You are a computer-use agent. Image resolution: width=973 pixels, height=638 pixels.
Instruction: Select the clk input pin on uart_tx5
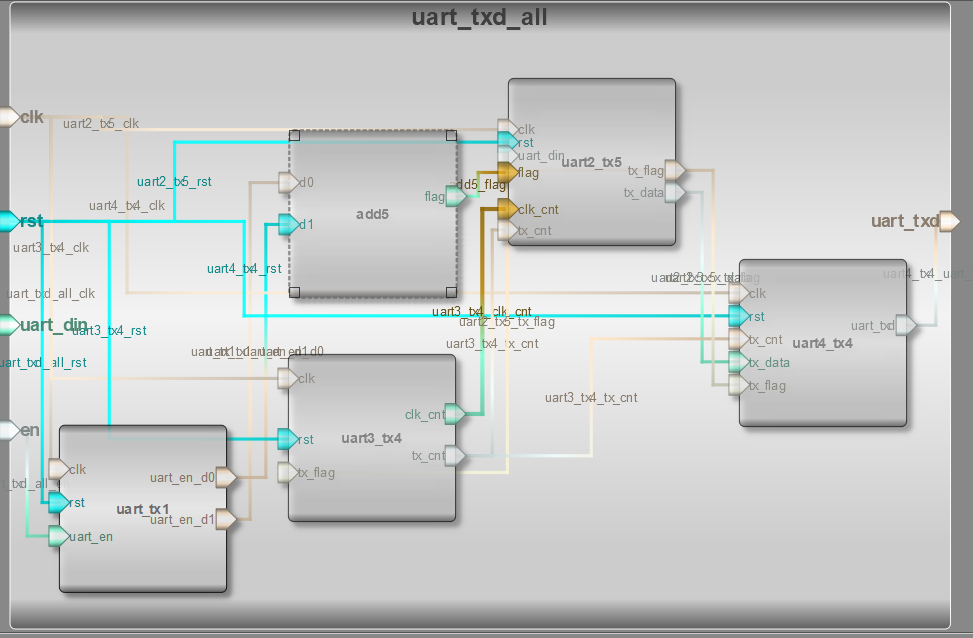click(508, 129)
